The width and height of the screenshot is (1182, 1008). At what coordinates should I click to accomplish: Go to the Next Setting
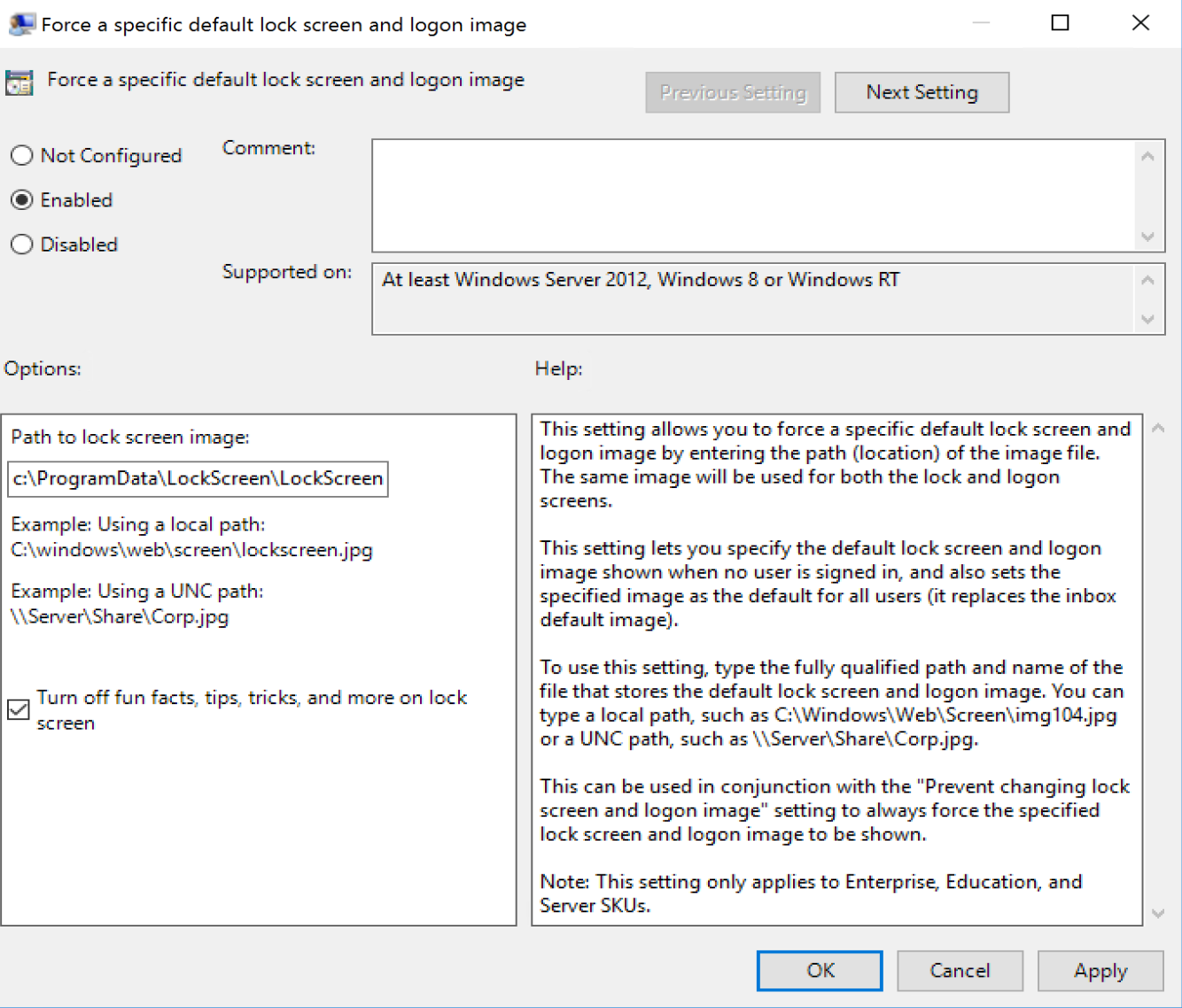pos(921,93)
